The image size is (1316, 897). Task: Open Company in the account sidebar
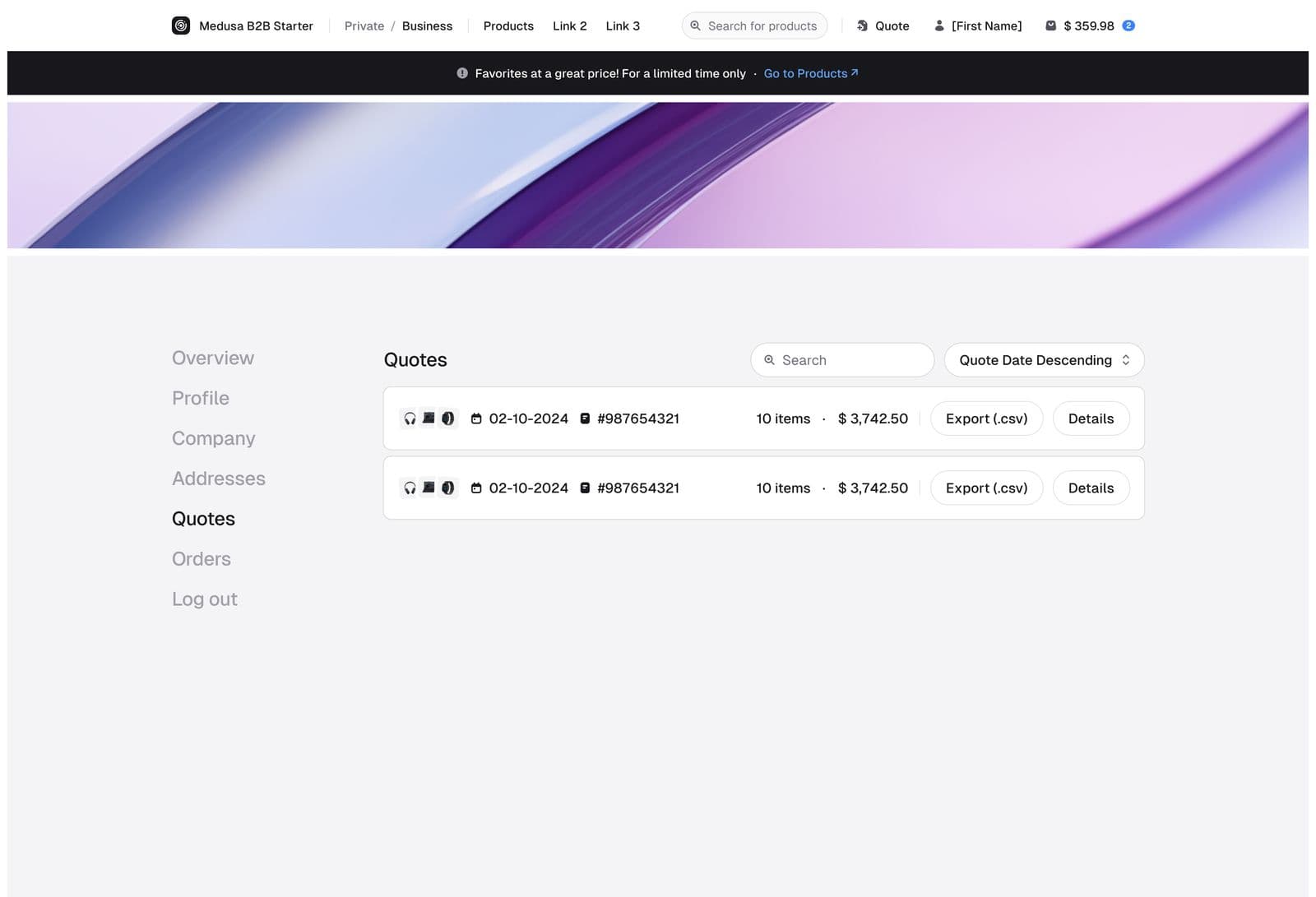coord(214,438)
